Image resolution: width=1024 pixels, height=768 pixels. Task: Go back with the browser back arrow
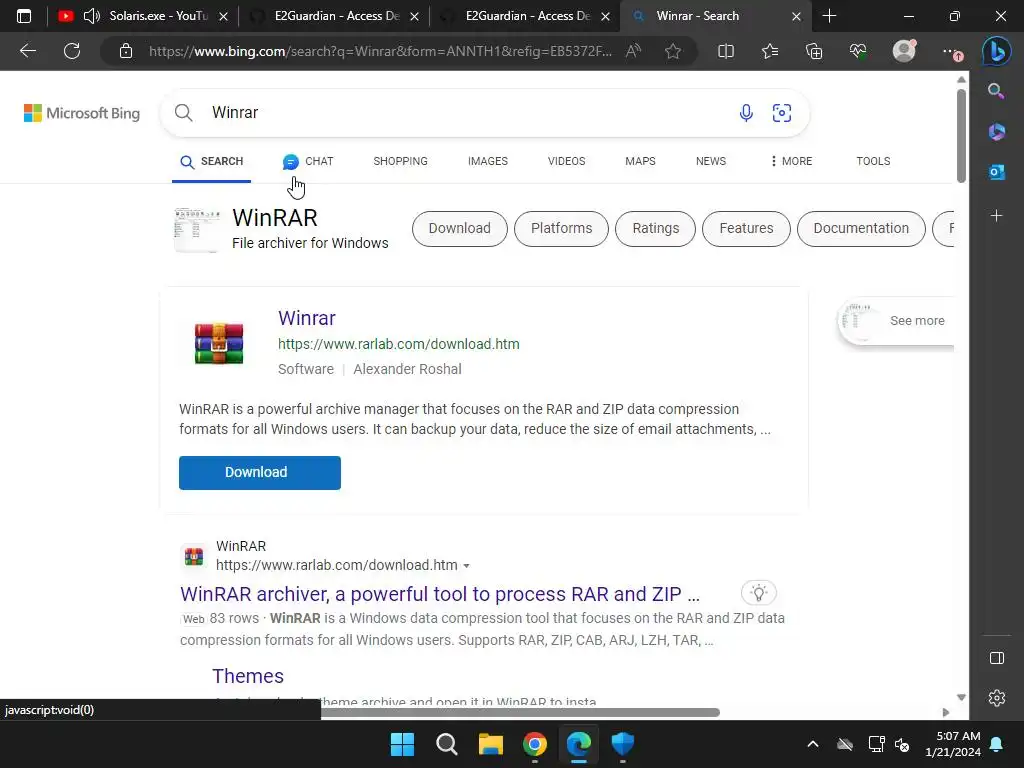(x=27, y=51)
